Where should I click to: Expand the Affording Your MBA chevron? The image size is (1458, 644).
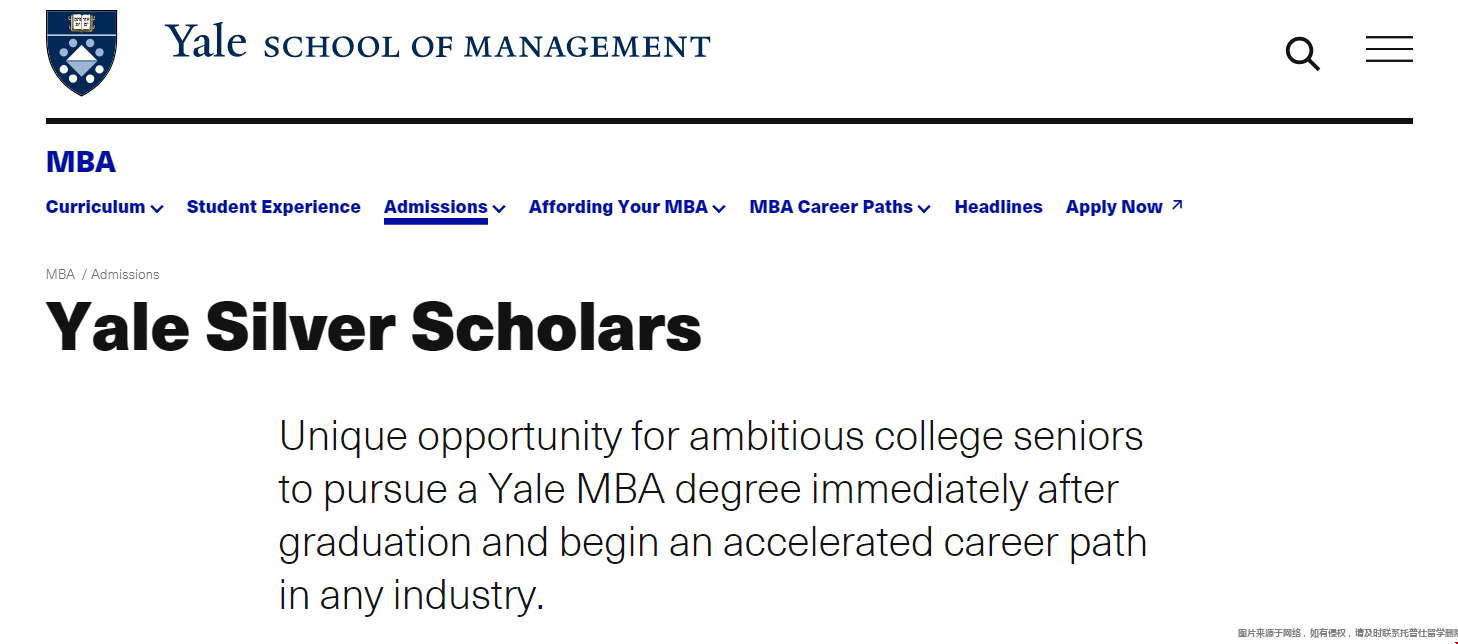tap(719, 208)
